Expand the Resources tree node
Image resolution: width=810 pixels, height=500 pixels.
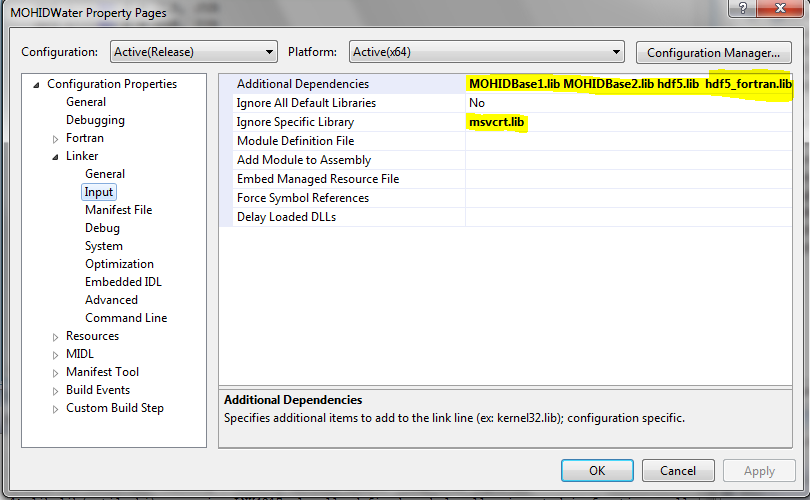point(56,337)
